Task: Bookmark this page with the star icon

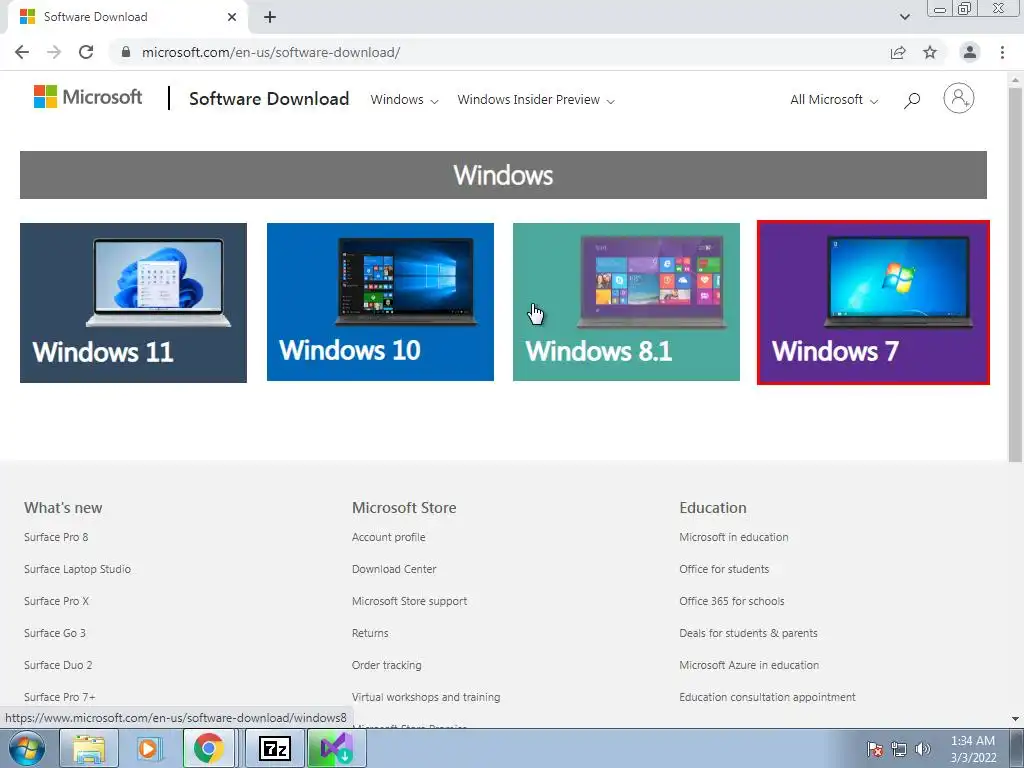Action: (930, 52)
